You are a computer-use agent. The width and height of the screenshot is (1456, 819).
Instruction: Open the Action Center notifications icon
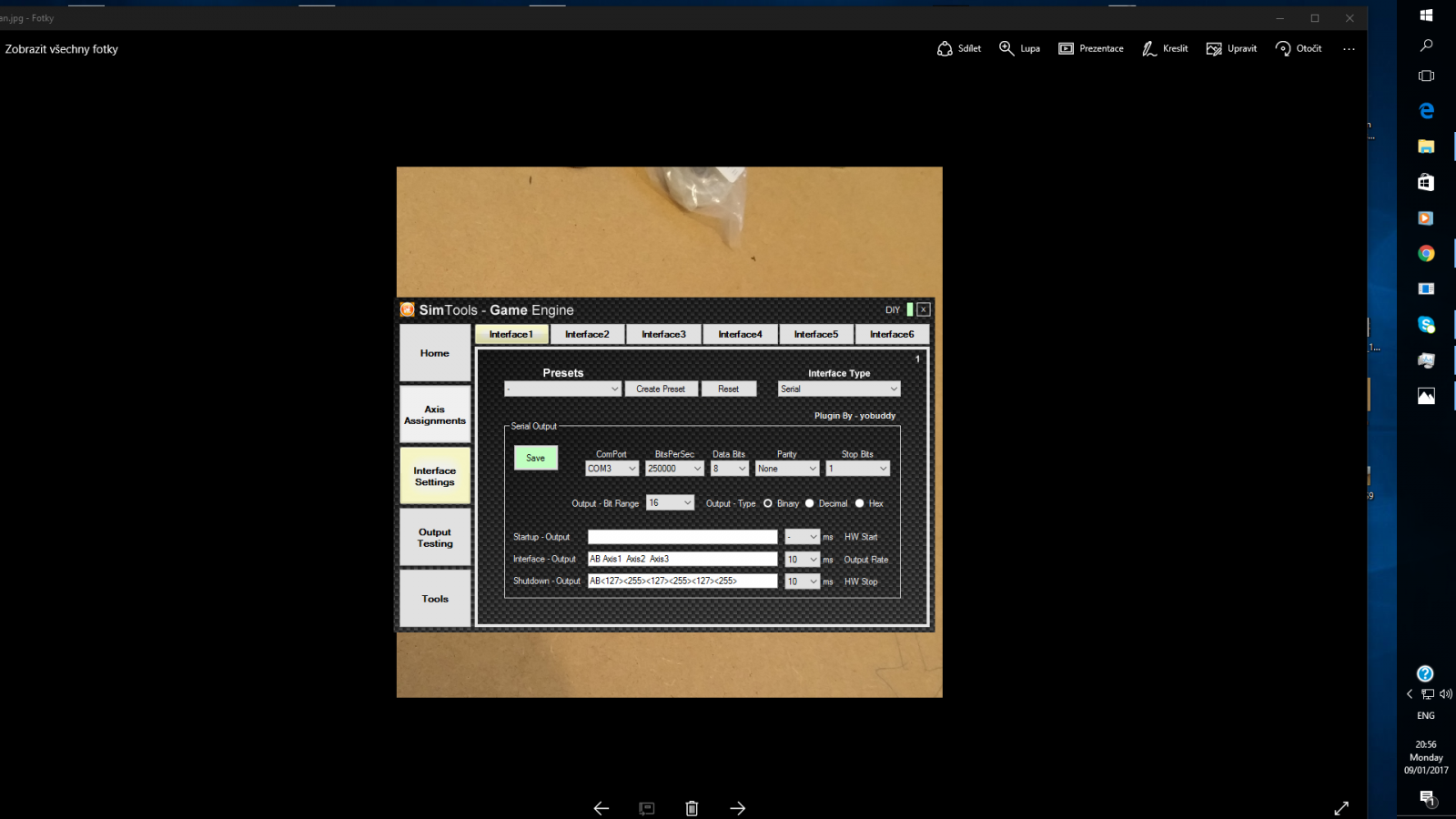coord(1426,798)
